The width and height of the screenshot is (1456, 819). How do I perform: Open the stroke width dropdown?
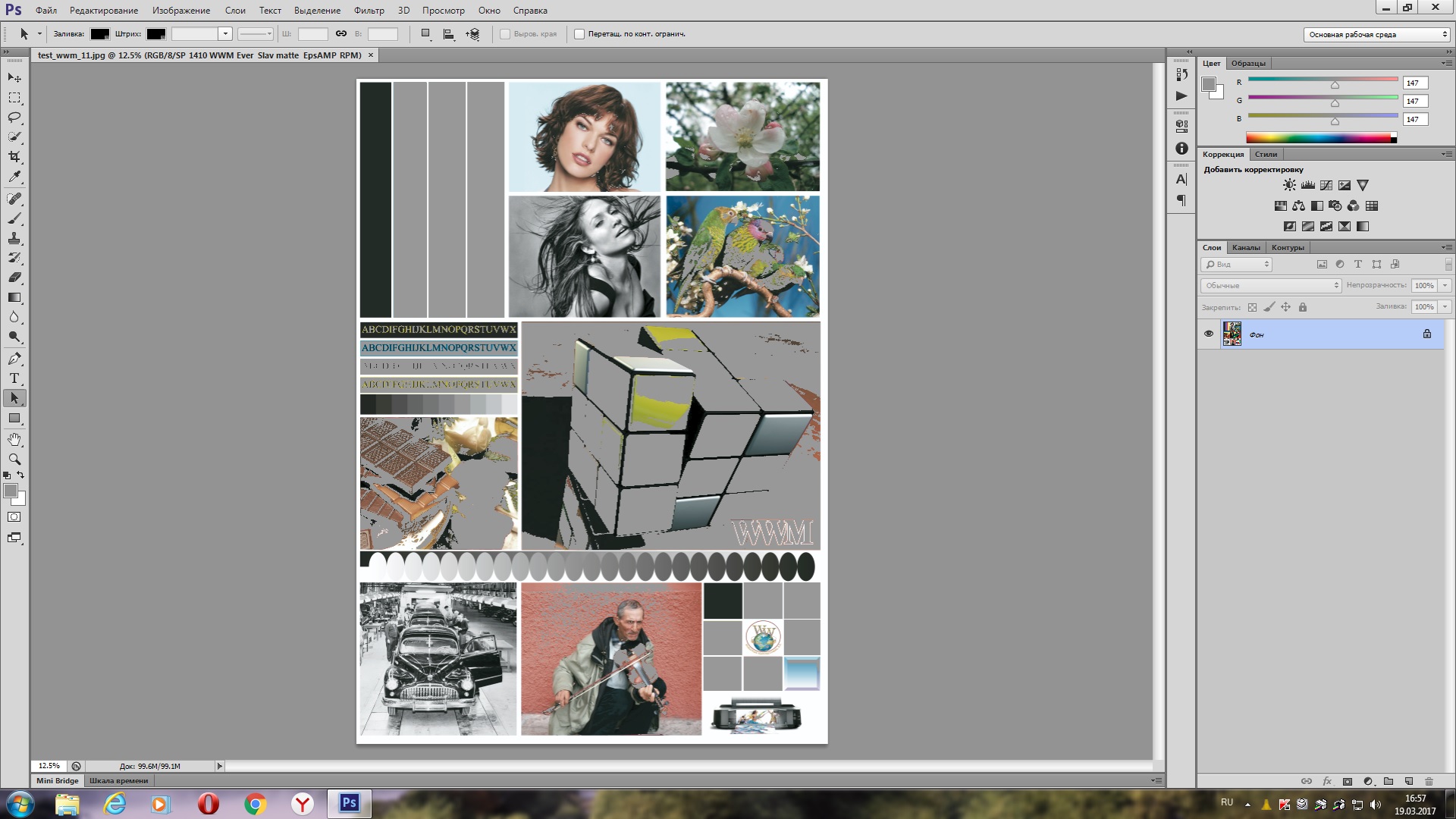[x=225, y=34]
